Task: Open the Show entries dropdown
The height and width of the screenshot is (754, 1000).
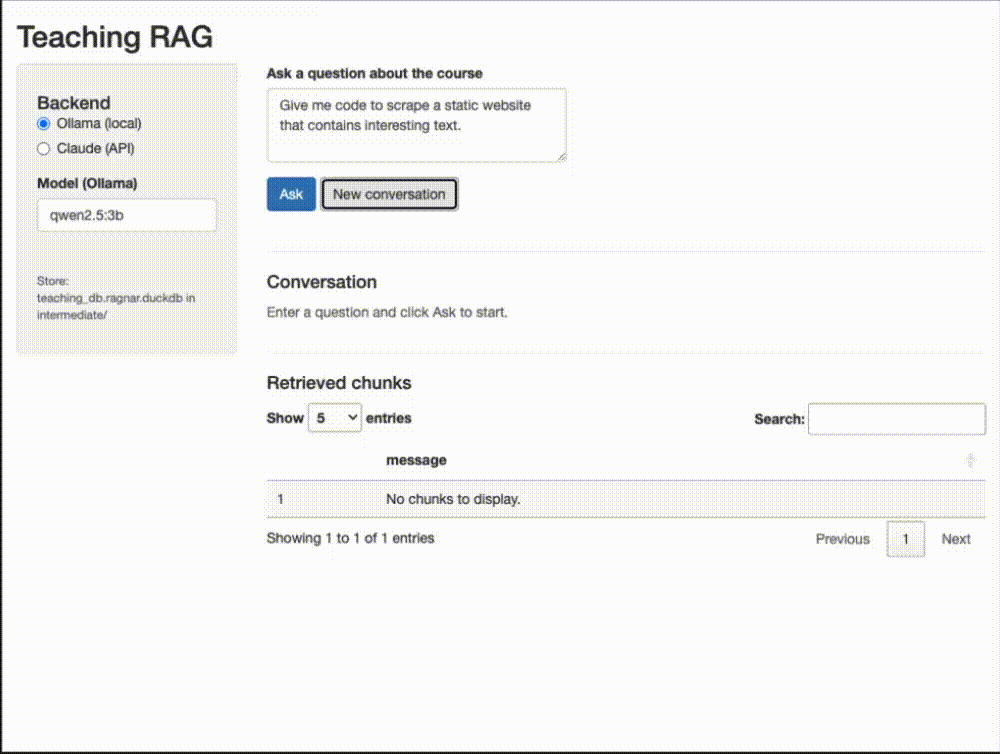Action: (x=334, y=418)
